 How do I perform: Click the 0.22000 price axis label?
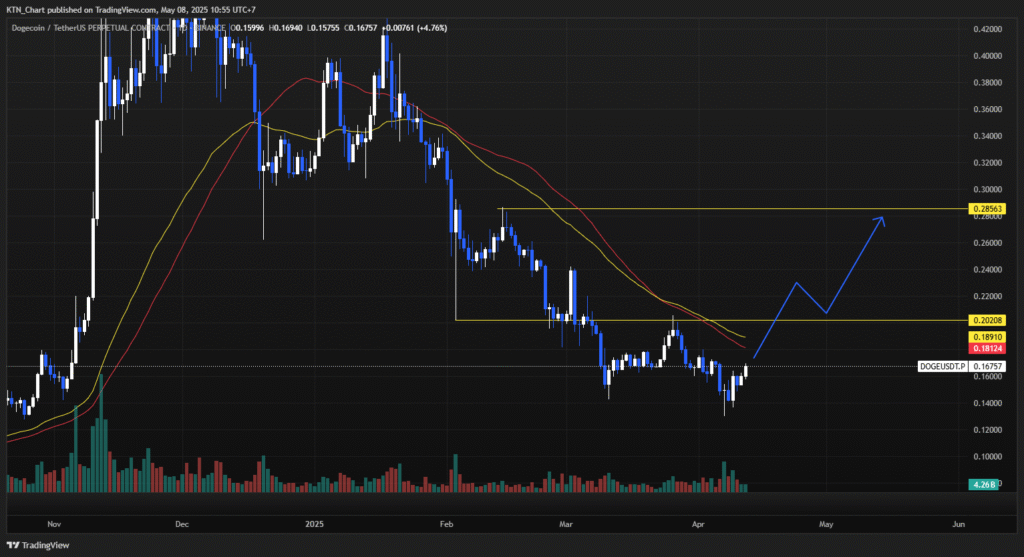(987, 296)
